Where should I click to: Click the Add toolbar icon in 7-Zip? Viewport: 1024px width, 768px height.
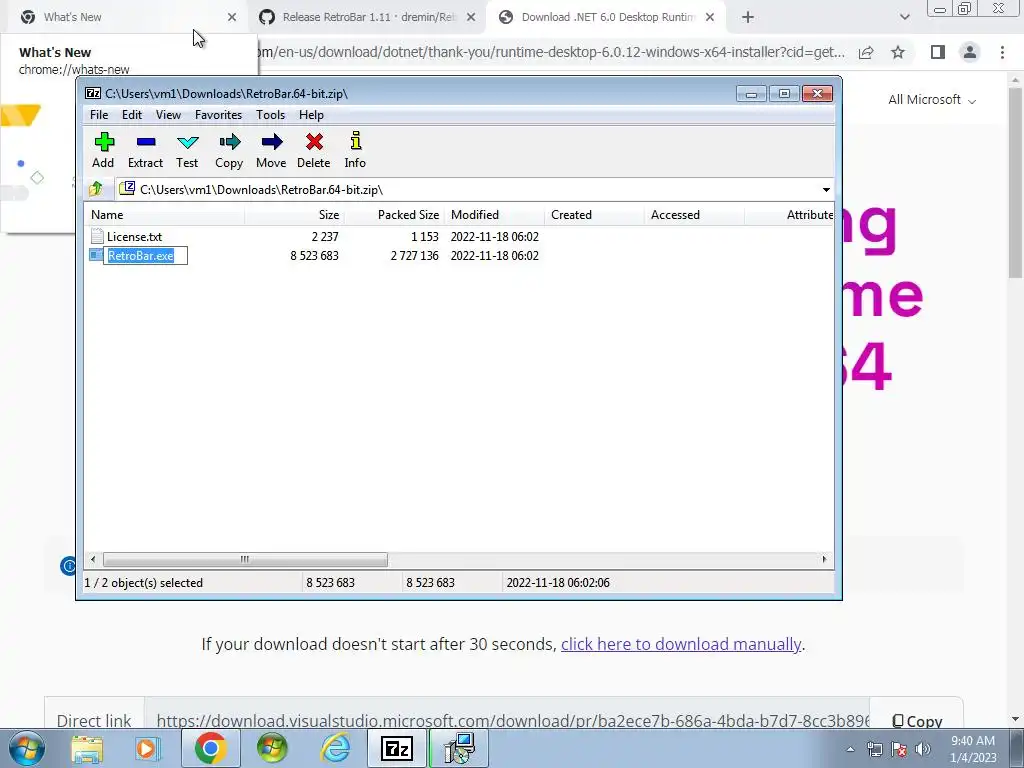[103, 150]
